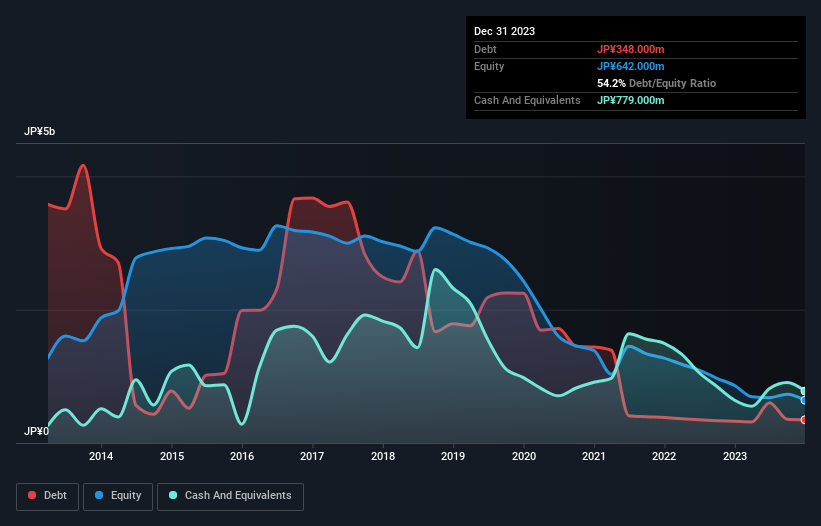Click the JP¥5b y-axis label

(39, 131)
